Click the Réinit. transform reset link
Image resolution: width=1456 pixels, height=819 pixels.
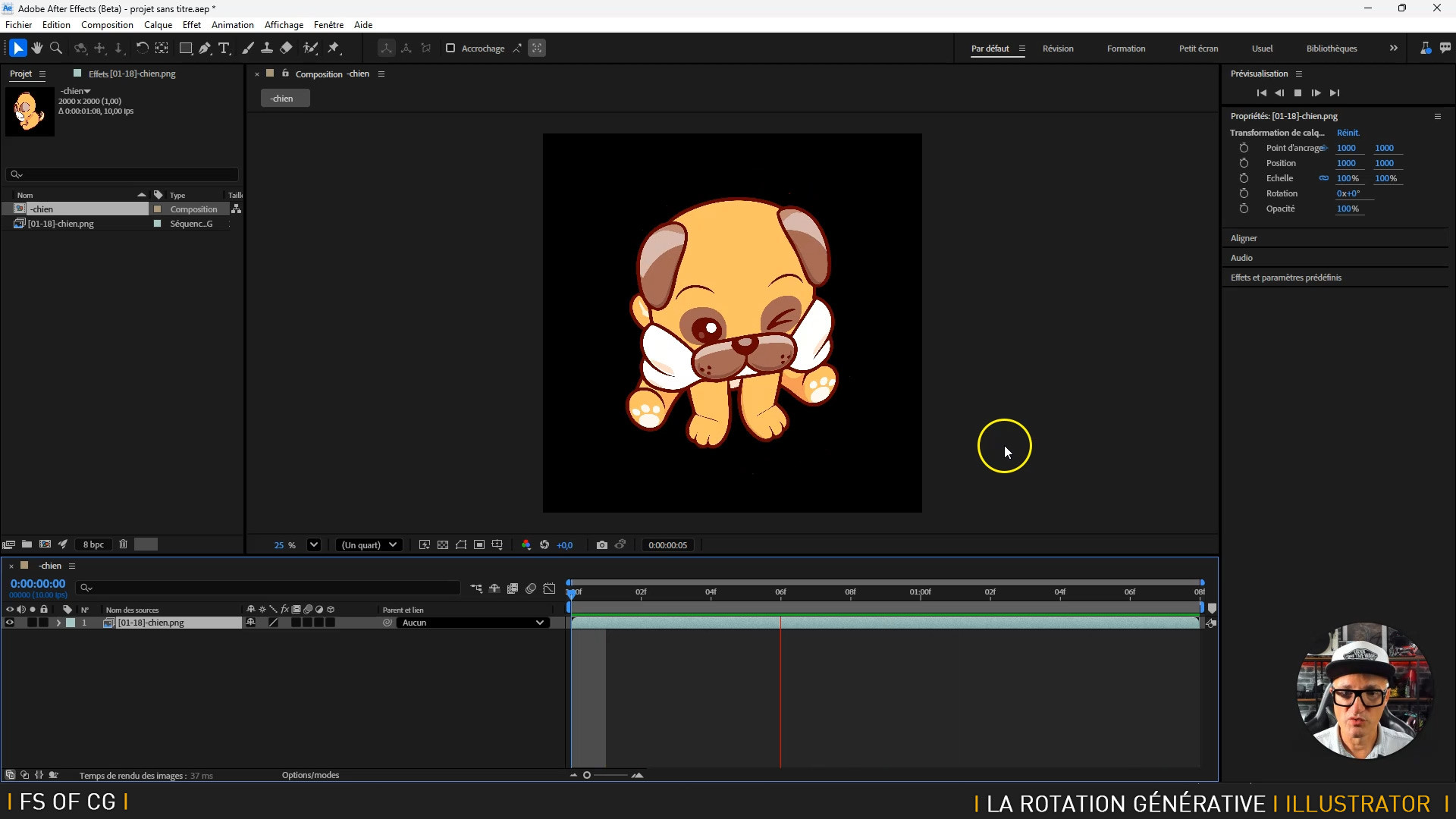(1348, 133)
